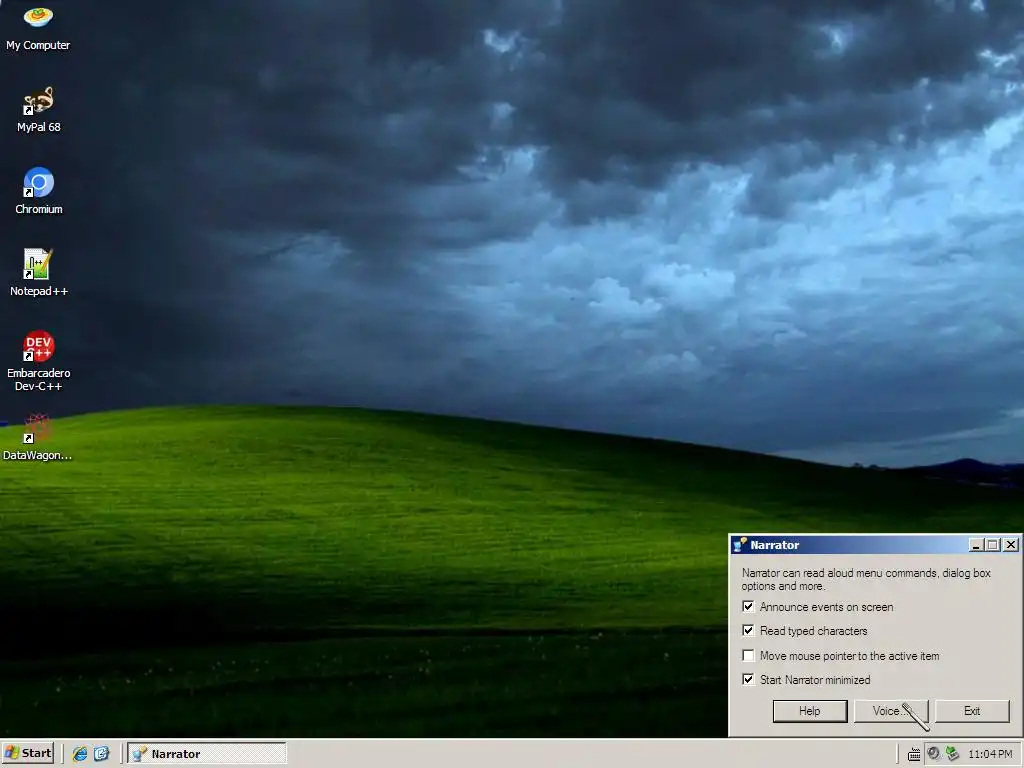Click the Narrator title bar icon
Screen dimensions: 1024x768
coord(740,545)
